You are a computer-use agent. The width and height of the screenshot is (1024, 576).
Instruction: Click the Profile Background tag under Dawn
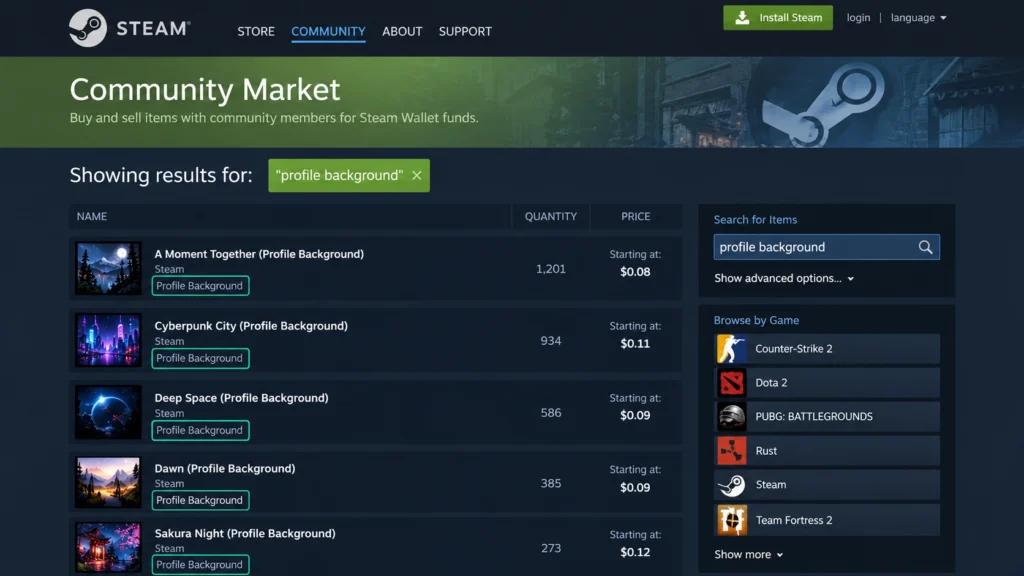click(x=200, y=500)
